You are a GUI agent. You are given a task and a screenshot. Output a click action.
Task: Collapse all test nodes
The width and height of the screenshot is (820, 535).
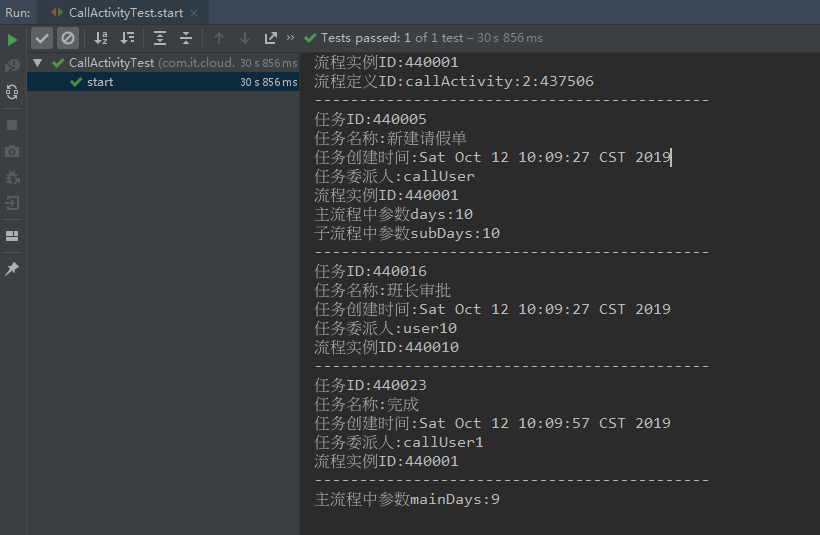click(186, 38)
